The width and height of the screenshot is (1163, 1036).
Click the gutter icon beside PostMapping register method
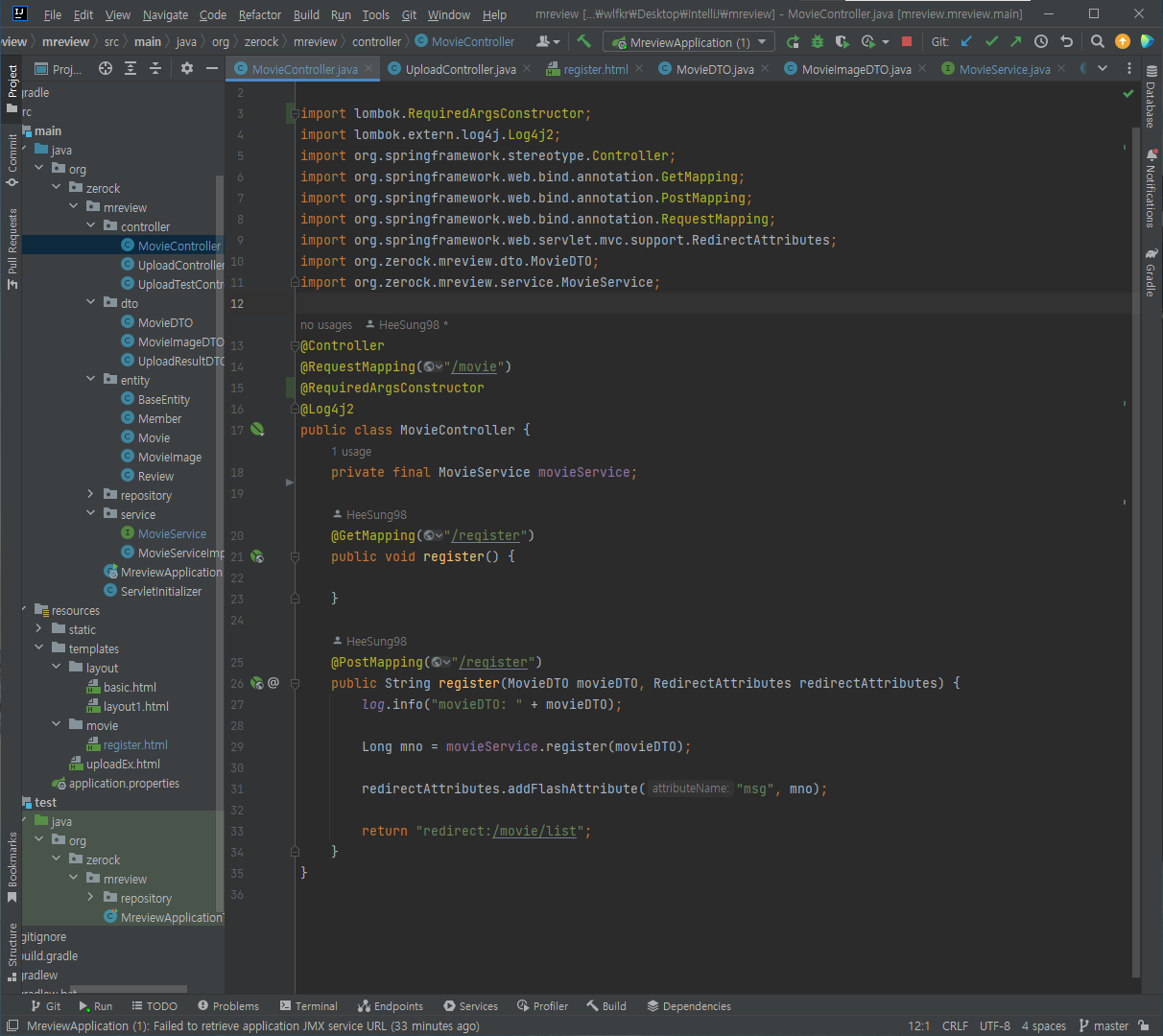click(257, 683)
